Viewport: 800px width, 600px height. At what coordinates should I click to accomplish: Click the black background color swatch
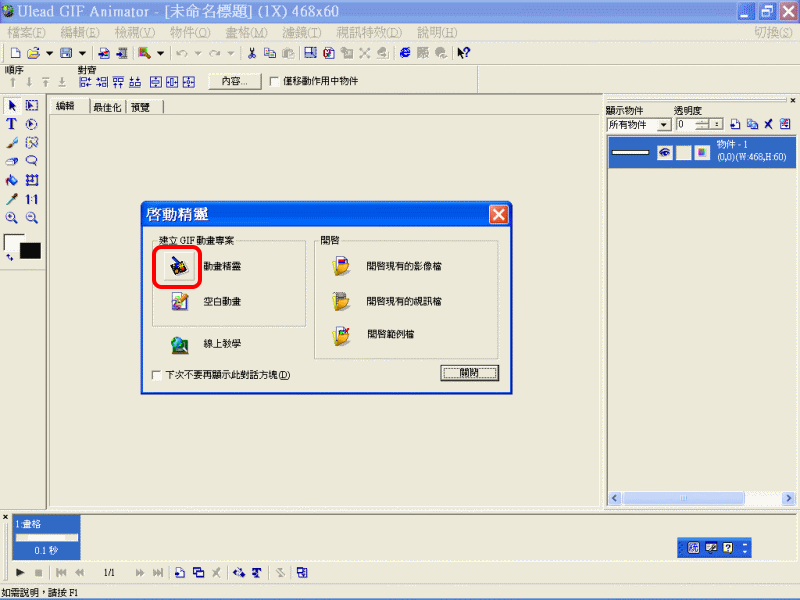tap(30, 251)
